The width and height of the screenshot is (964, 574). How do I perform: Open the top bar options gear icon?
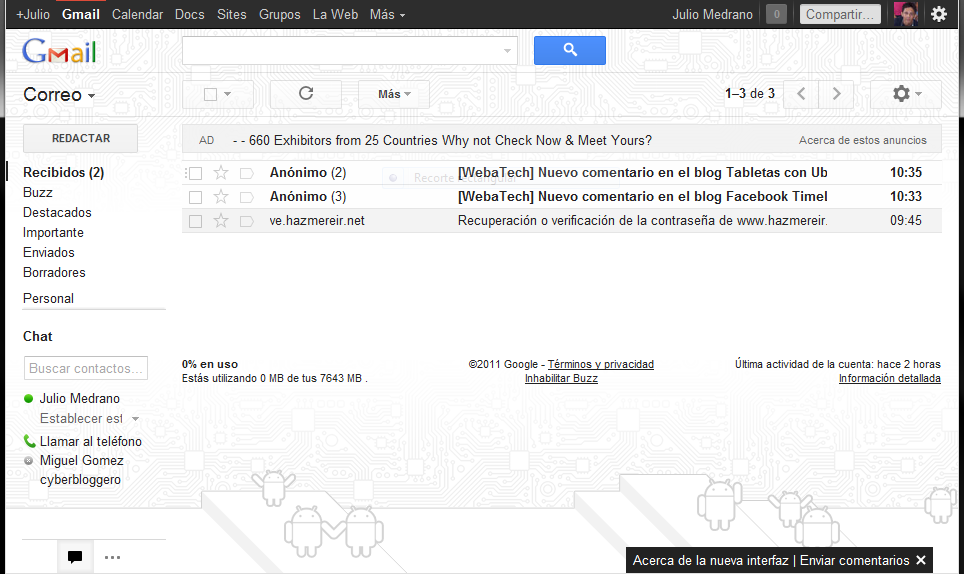[939, 14]
